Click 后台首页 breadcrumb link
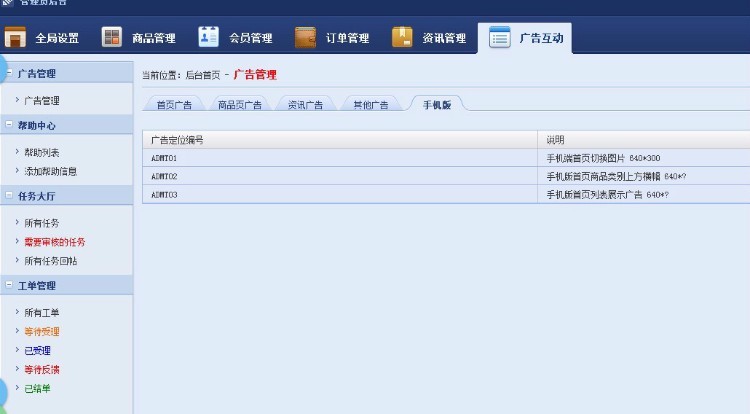The image size is (750, 414). click(203, 75)
